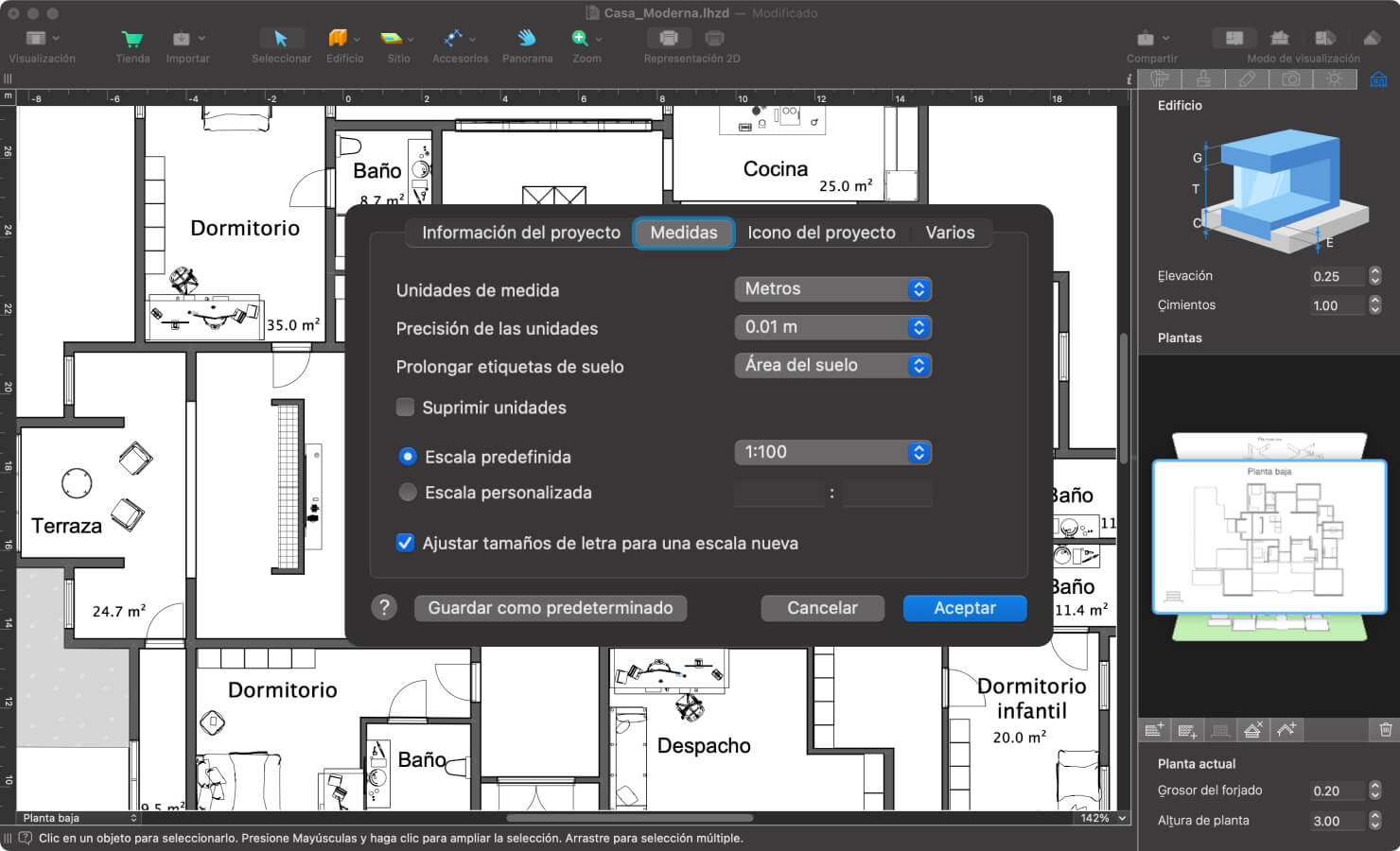Open the object library inspector tab
This screenshot has width=1400, height=851.
tap(1161, 79)
